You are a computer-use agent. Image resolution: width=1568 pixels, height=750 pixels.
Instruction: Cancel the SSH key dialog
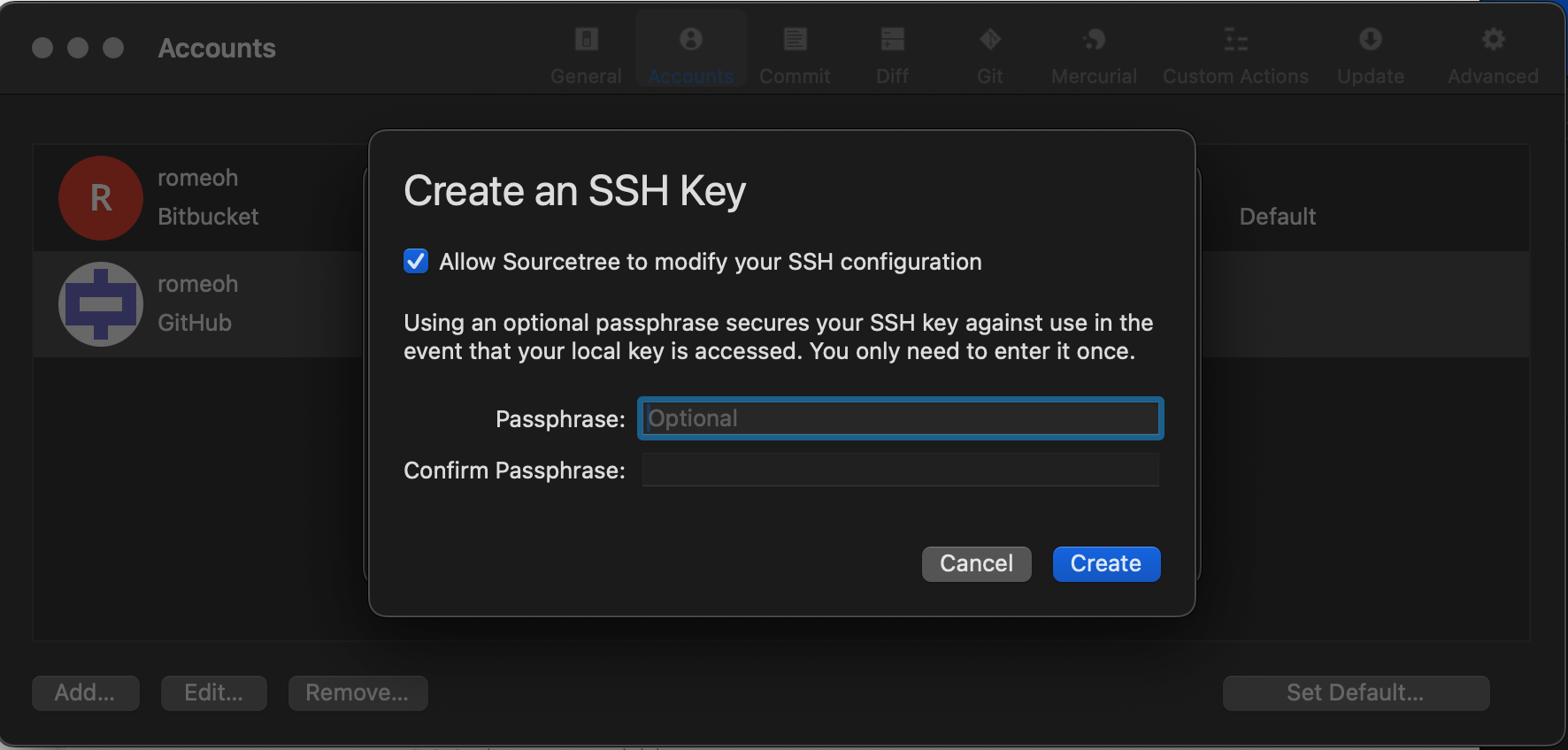tap(977, 563)
